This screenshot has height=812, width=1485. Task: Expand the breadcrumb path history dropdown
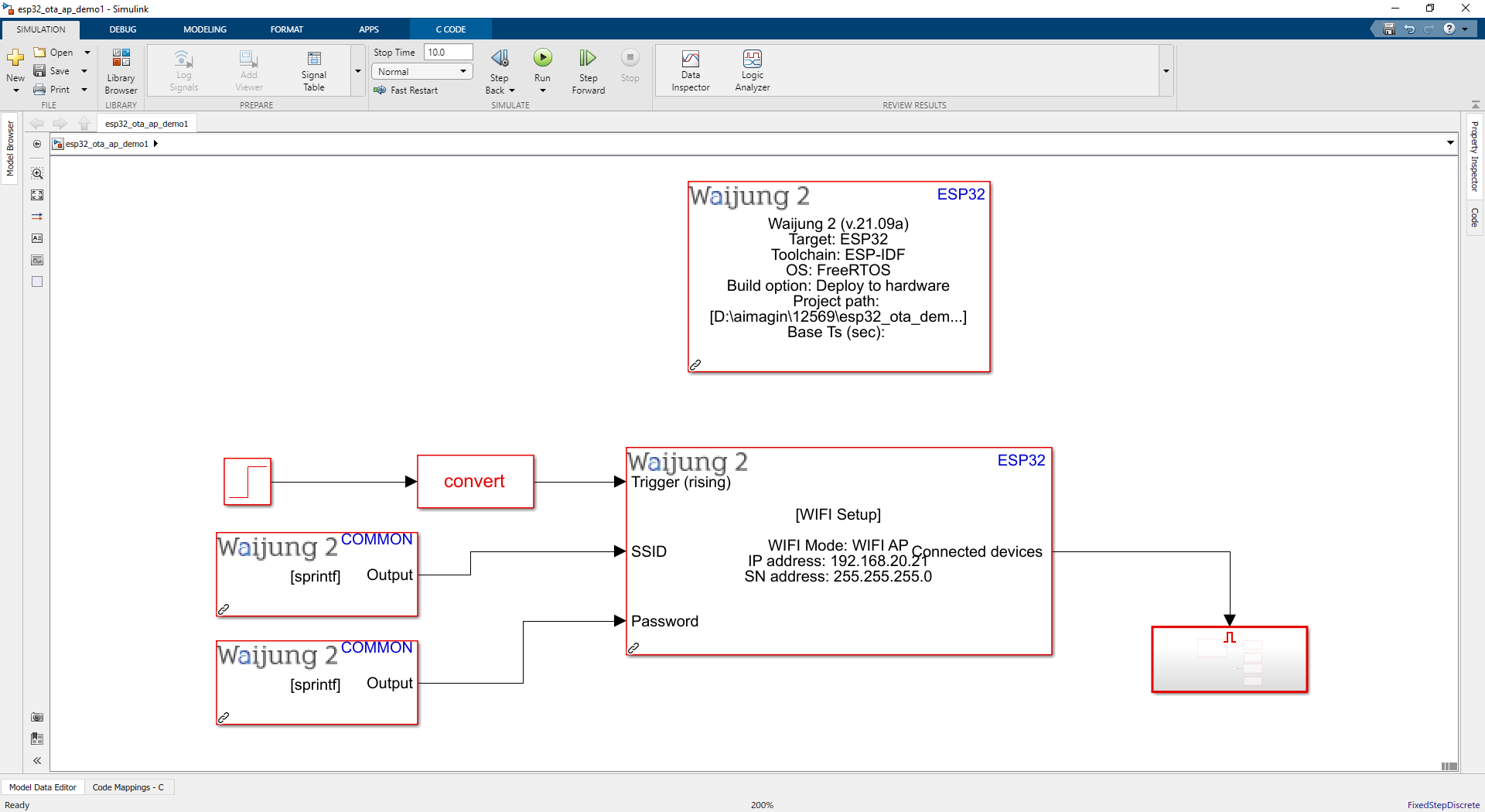pos(1450,143)
